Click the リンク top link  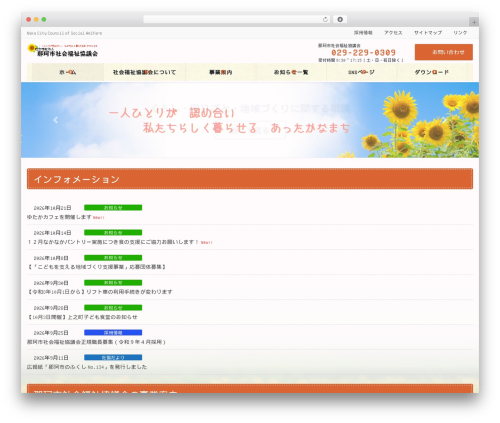point(460,33)
